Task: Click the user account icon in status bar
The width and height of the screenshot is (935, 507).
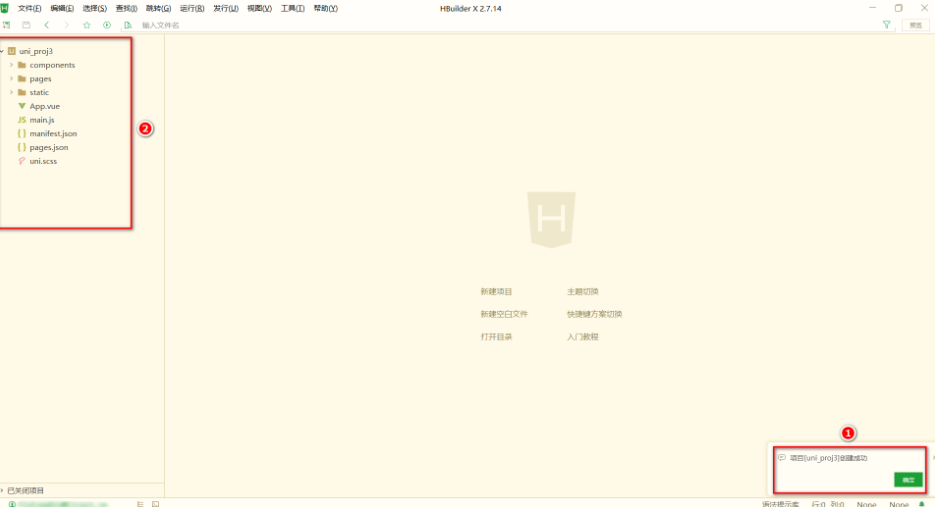Action: [12, 504]
